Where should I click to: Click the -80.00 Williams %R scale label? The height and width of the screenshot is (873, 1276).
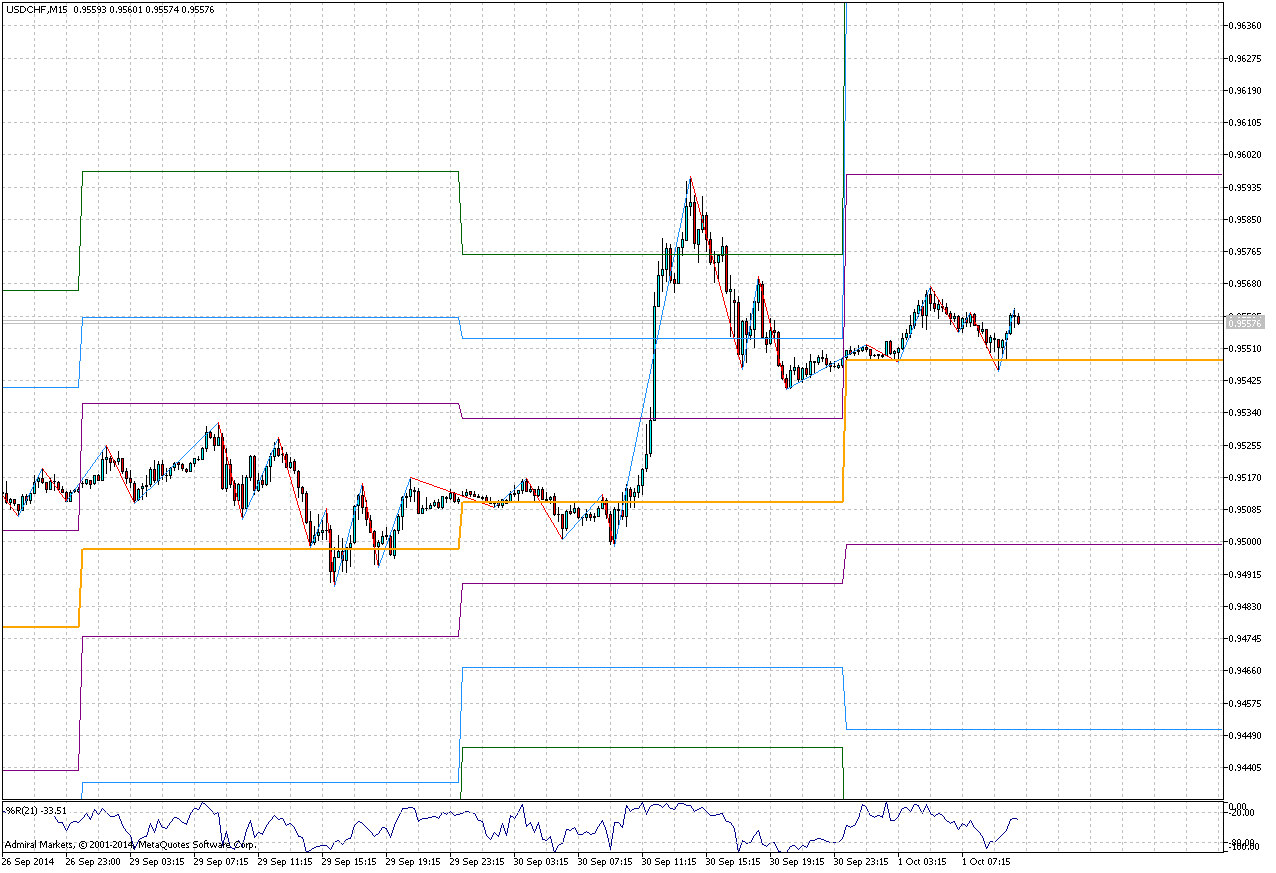point(1243,842)
